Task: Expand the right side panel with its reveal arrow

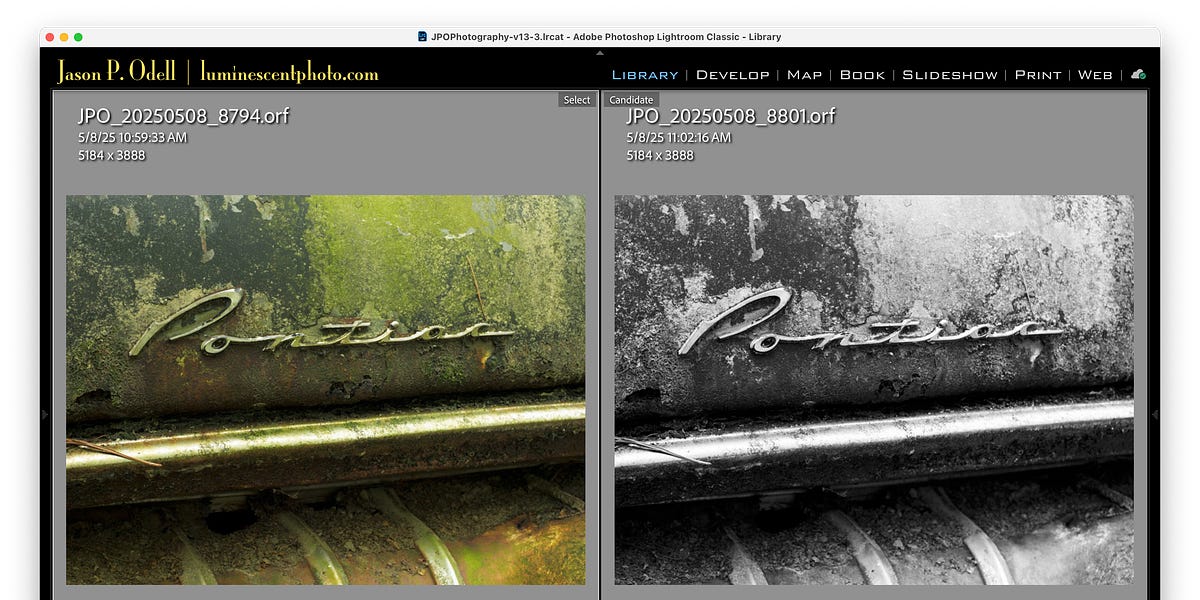Action: 1154,414
